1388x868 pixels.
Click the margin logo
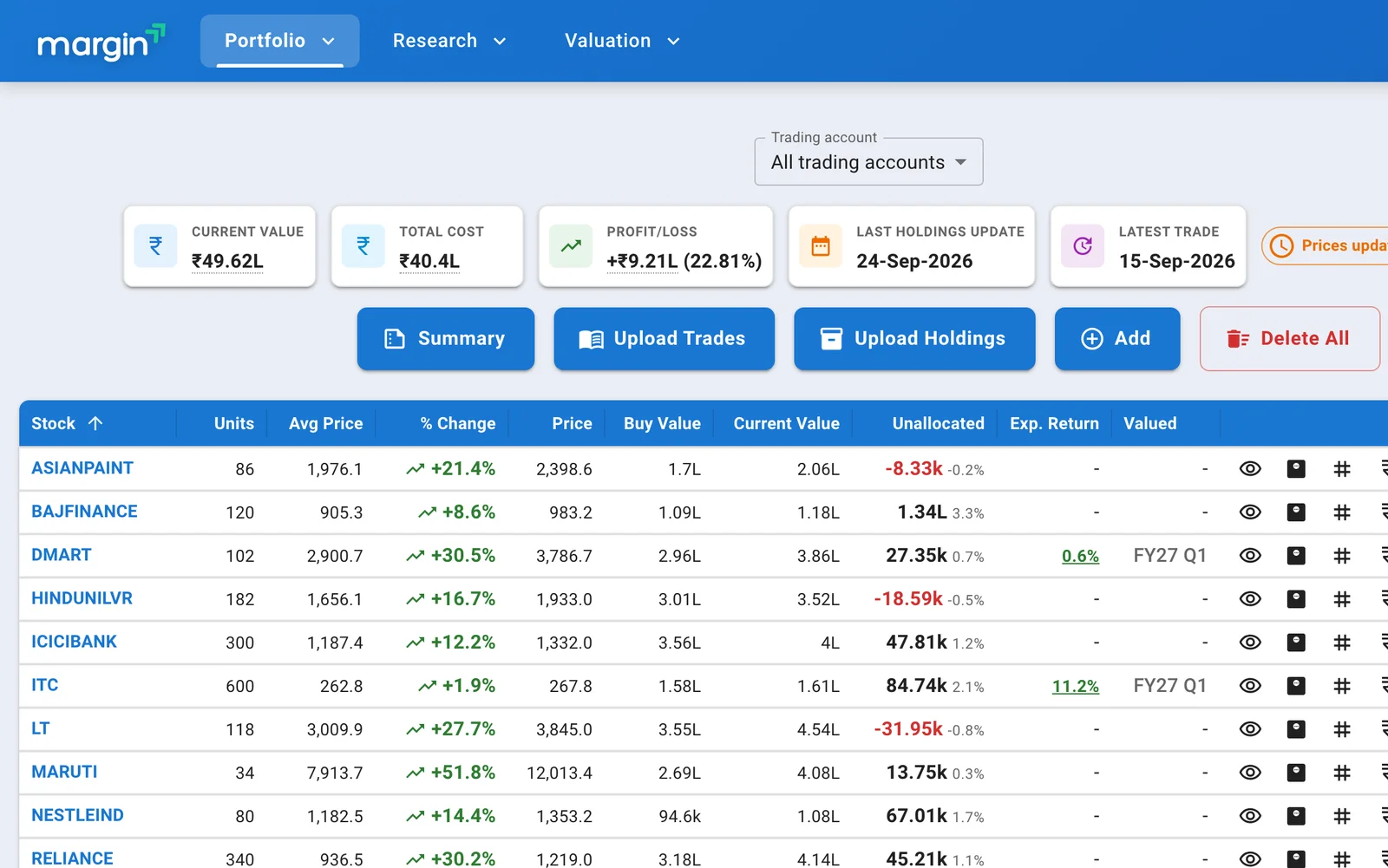[x=101, y=42]
